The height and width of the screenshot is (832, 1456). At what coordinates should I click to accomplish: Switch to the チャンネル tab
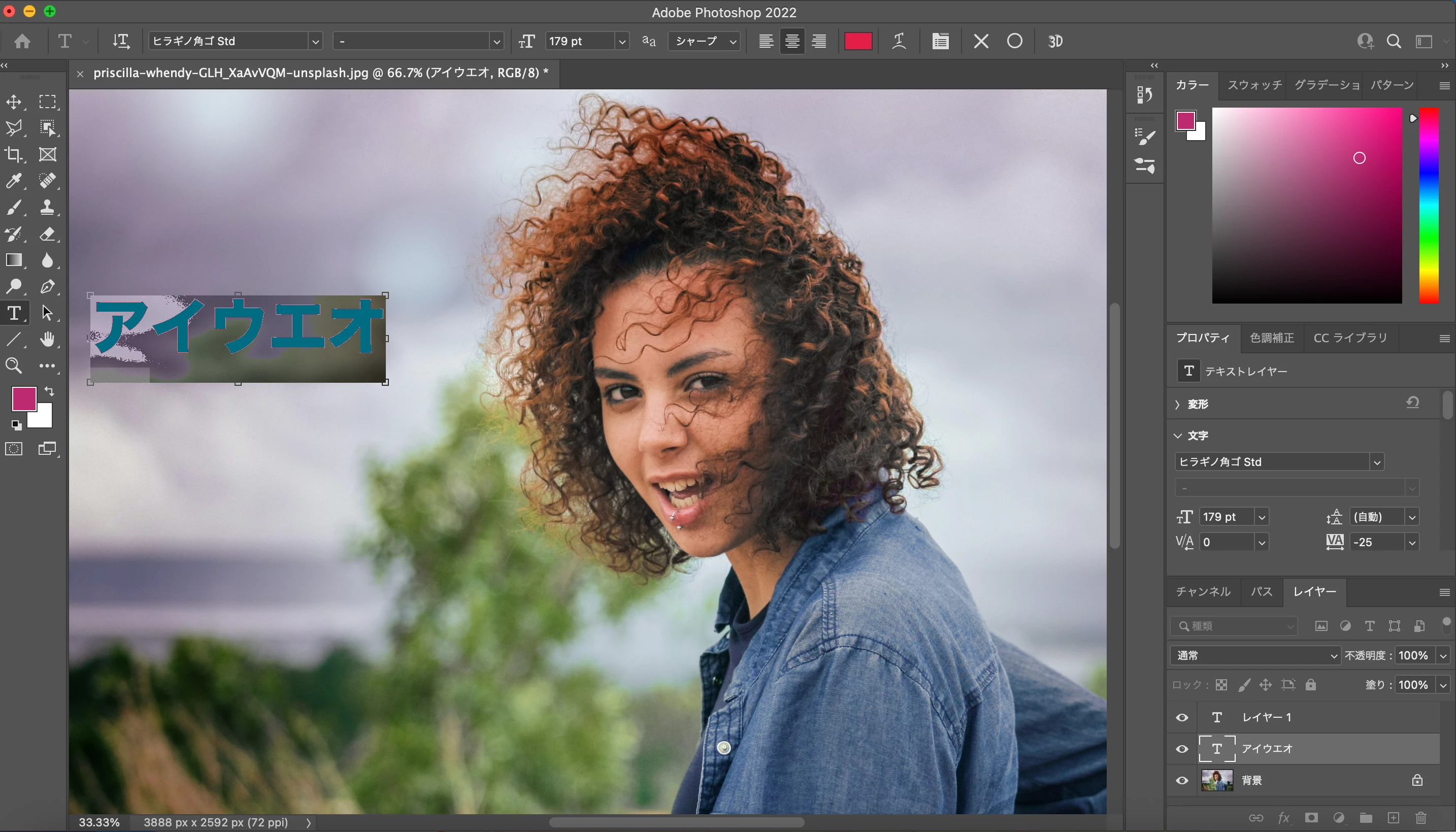[1203, 591]
